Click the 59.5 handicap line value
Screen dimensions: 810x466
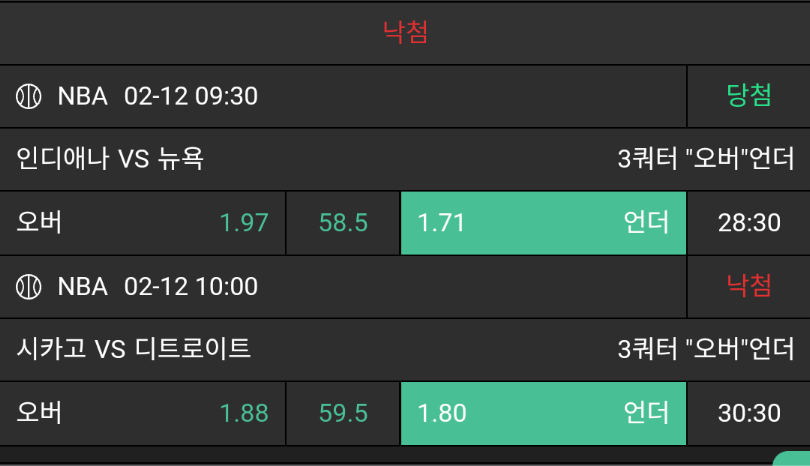(x=343, y=412)
